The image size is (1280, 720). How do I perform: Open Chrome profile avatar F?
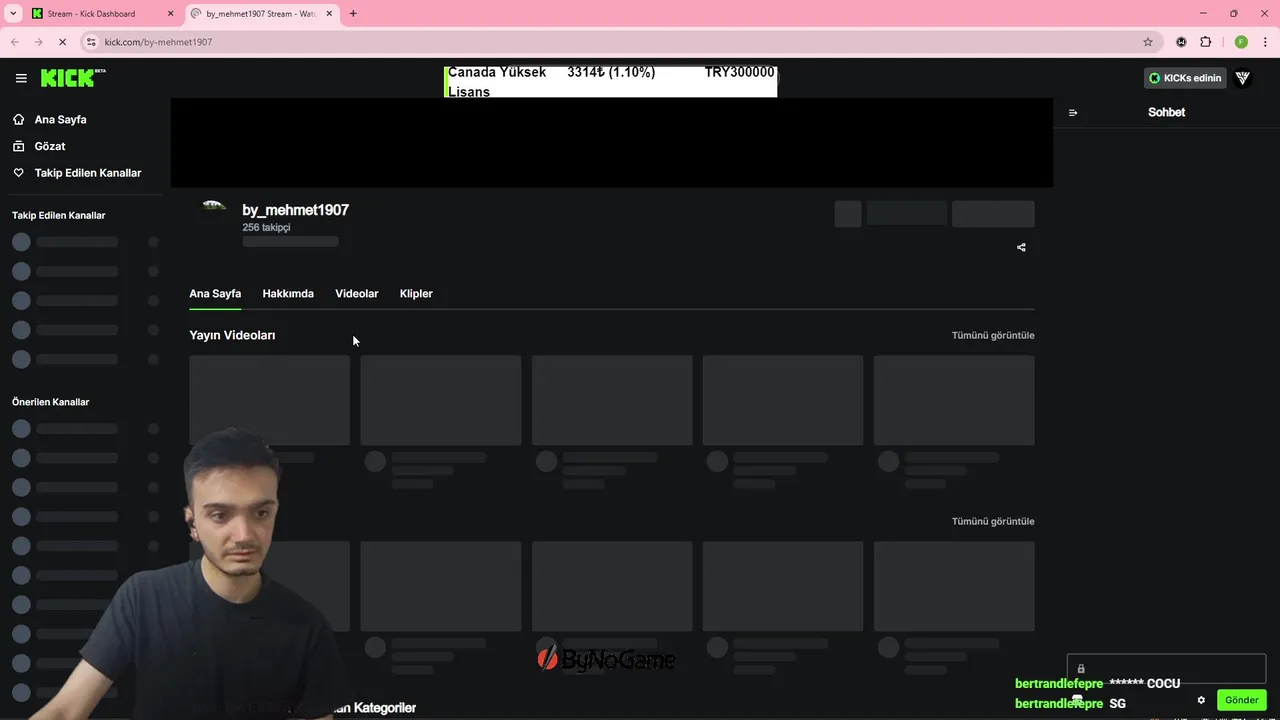tap(1241, 42)
